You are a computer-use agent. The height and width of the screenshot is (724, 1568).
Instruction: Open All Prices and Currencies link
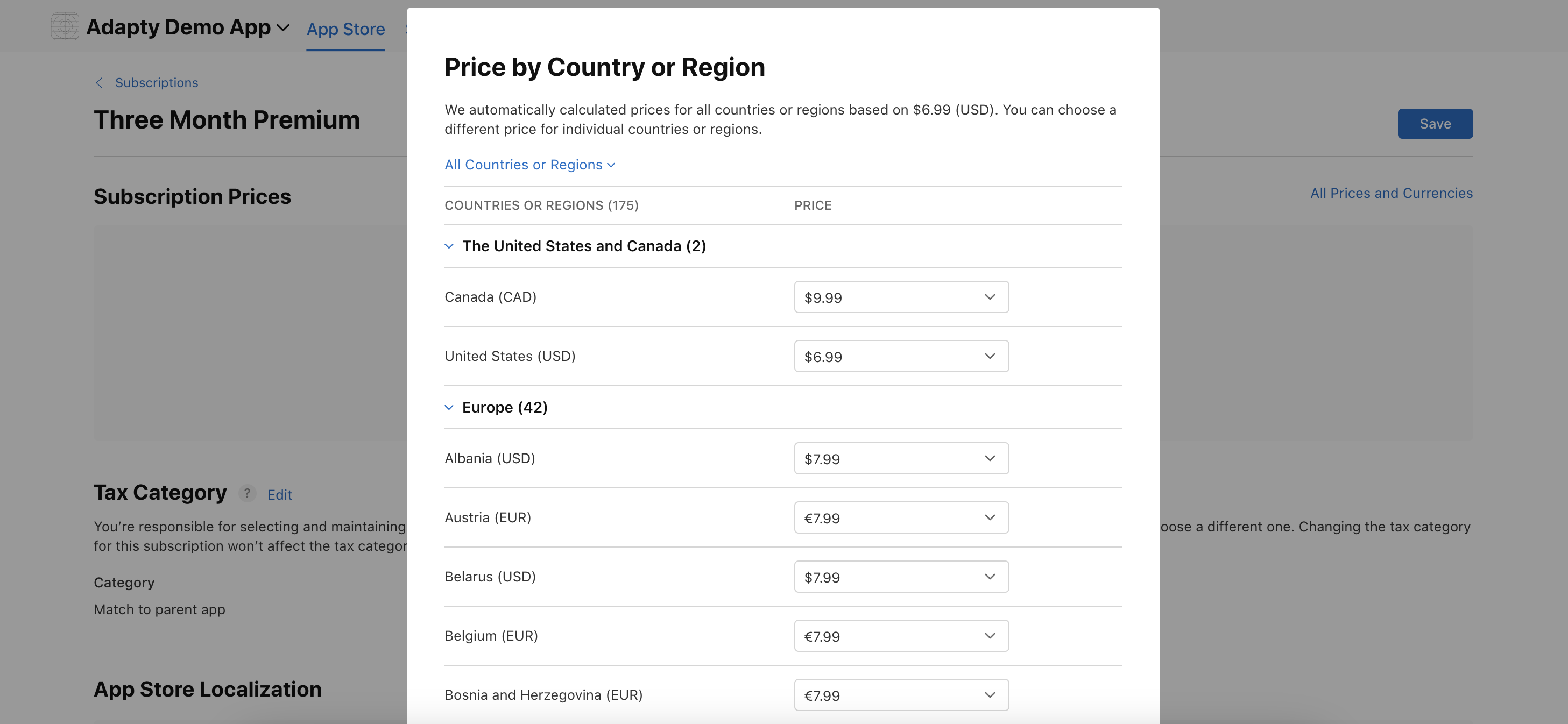(1391, 193)
